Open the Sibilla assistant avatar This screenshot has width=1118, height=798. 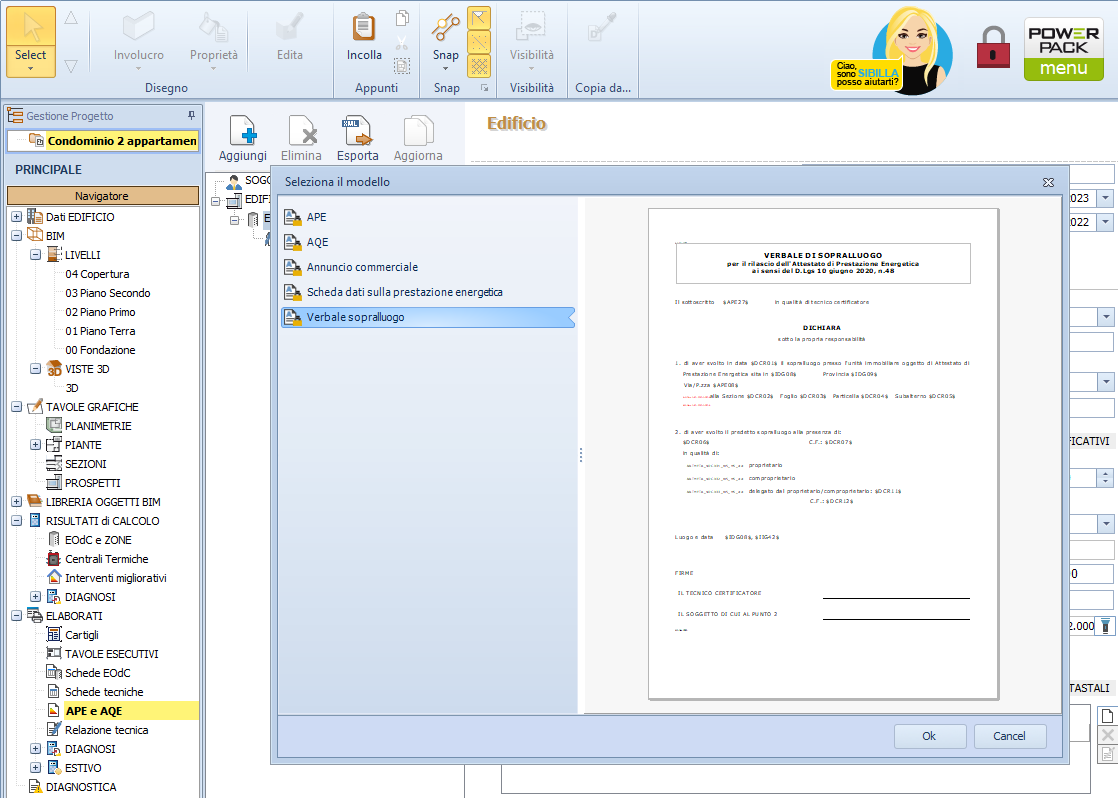(x=912, y=48)
